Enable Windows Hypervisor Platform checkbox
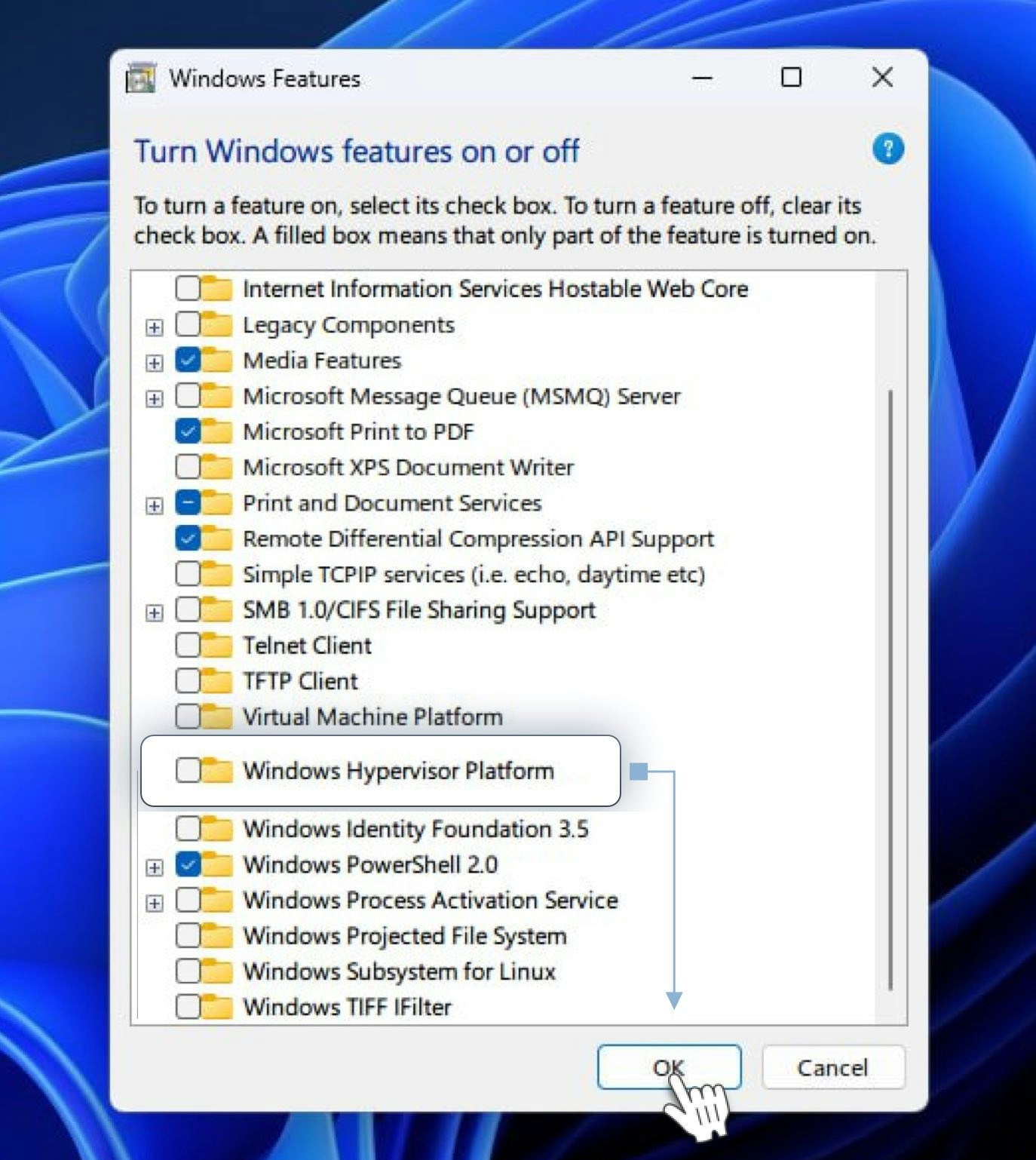 (x=187, y=770)
